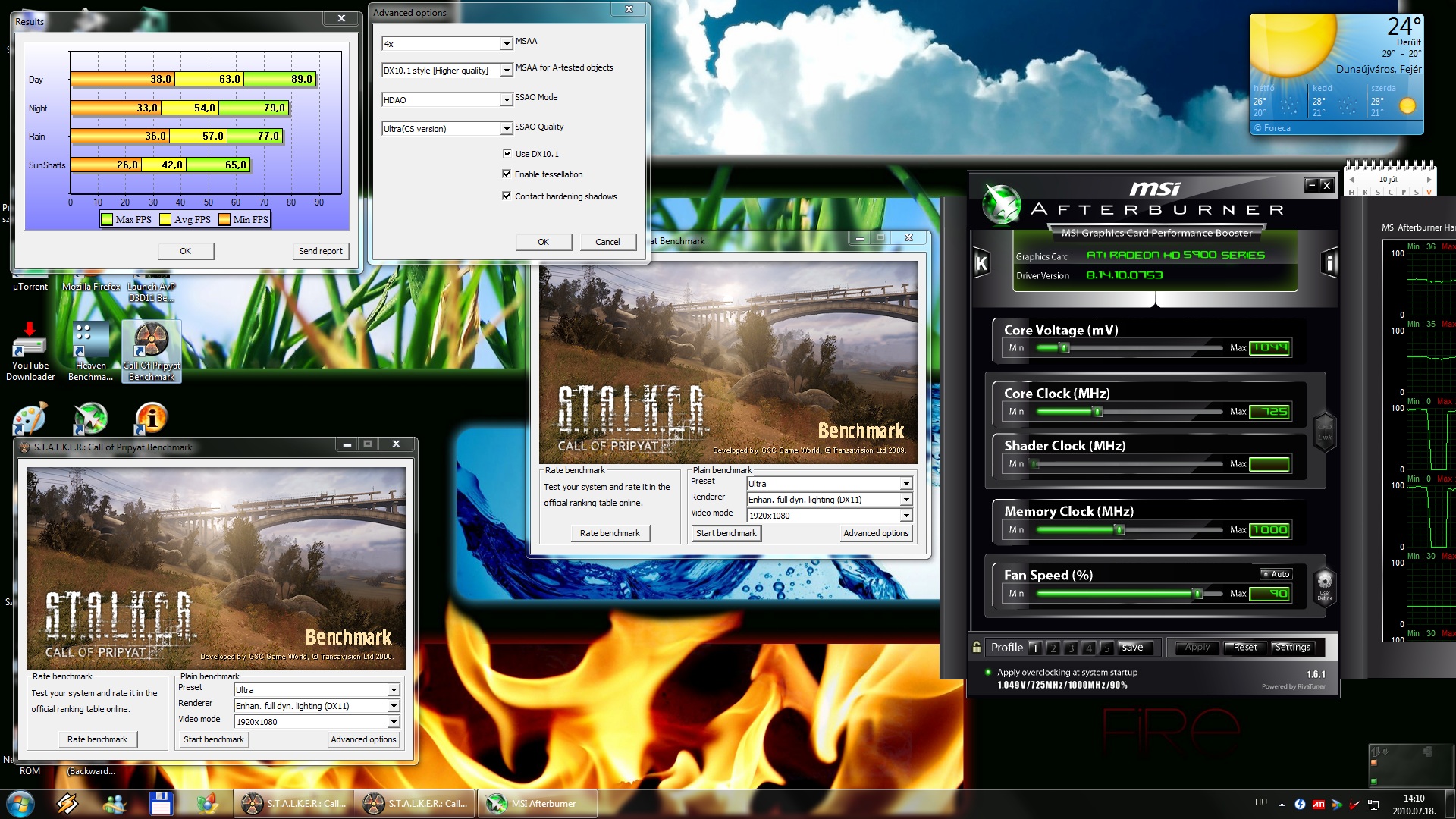Select Afterburner profile slot 1
Image resolution: width=1456 pixels, height=819 pixels.
[x=1034, y=648]
